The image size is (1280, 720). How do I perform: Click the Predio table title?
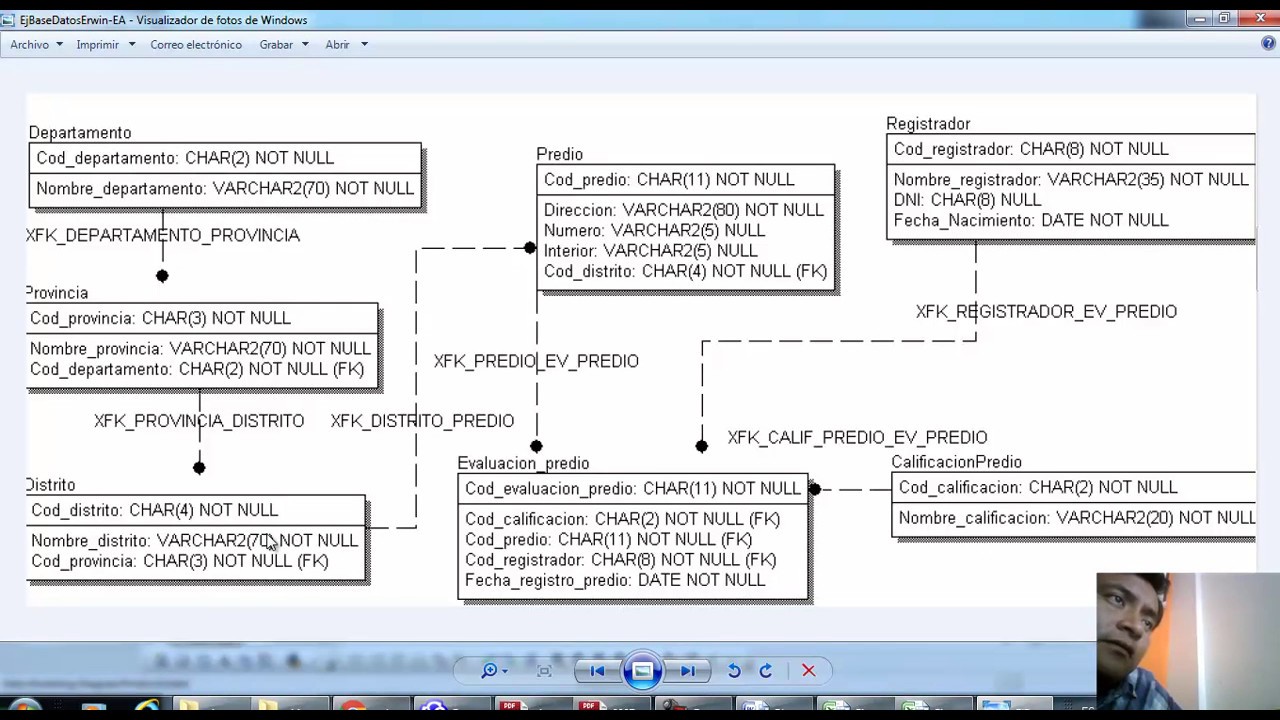pos(559,154)
